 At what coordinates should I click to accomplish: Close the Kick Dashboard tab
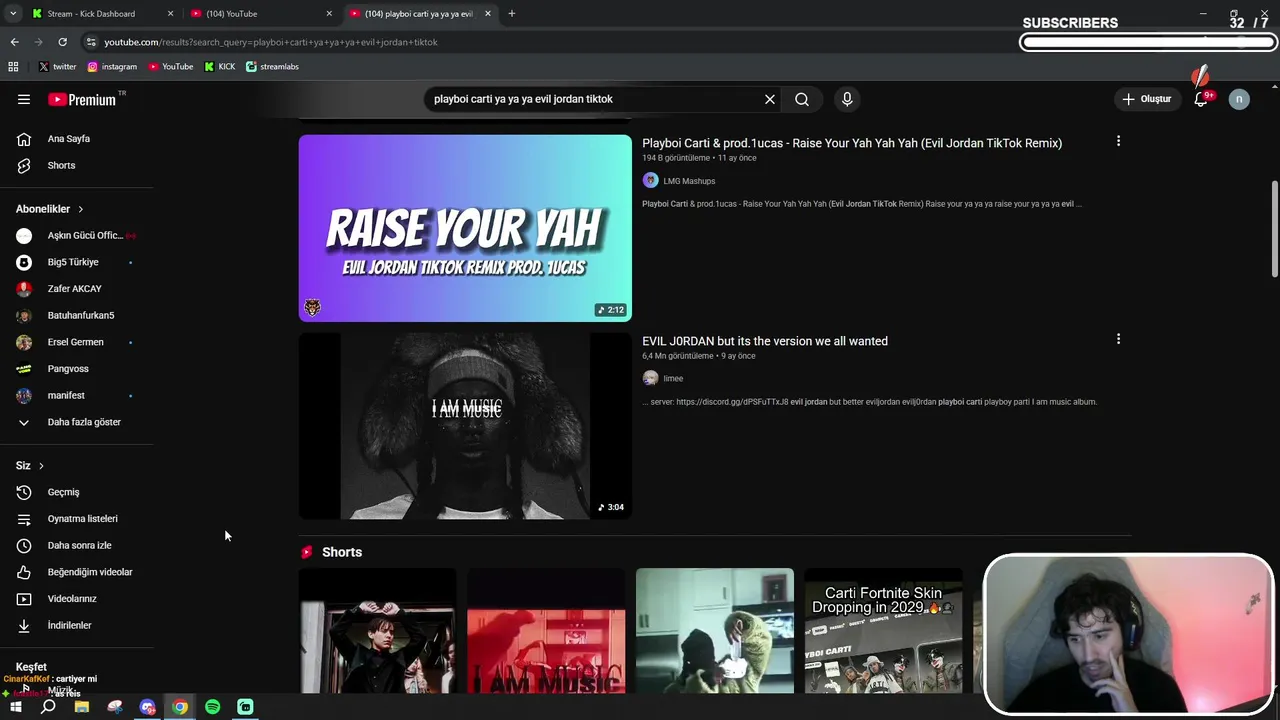[170, 13]
